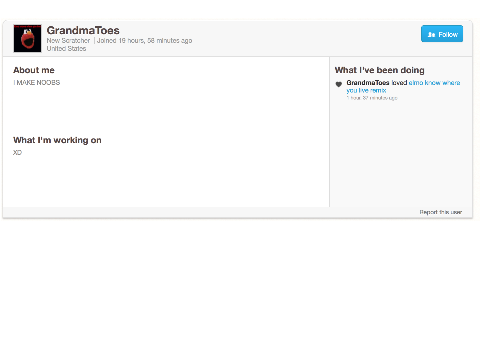Click empty space below the 'XD' text

tap(166, 182)
